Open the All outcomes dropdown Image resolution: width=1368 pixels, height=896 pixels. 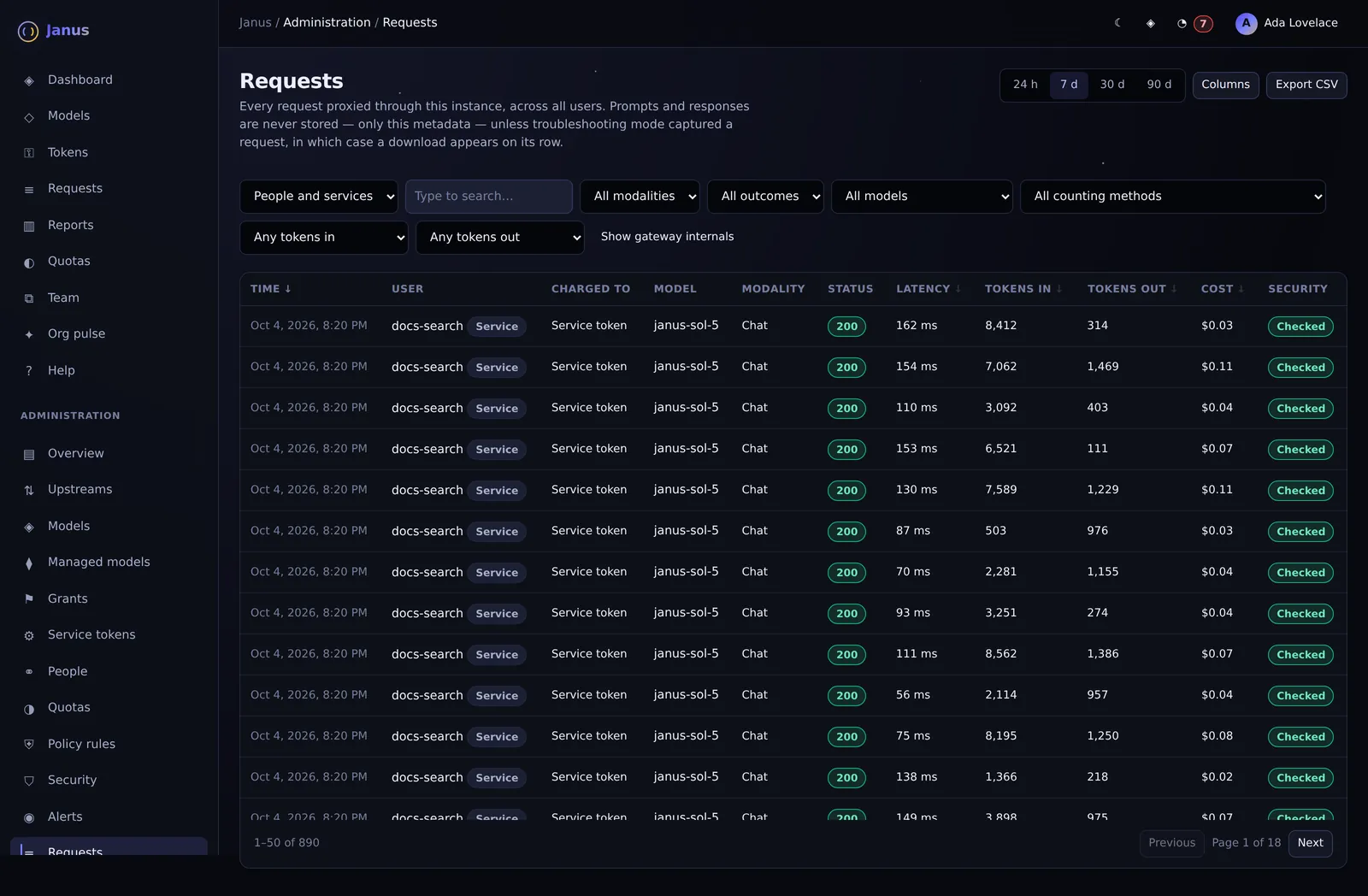(765, 197)
